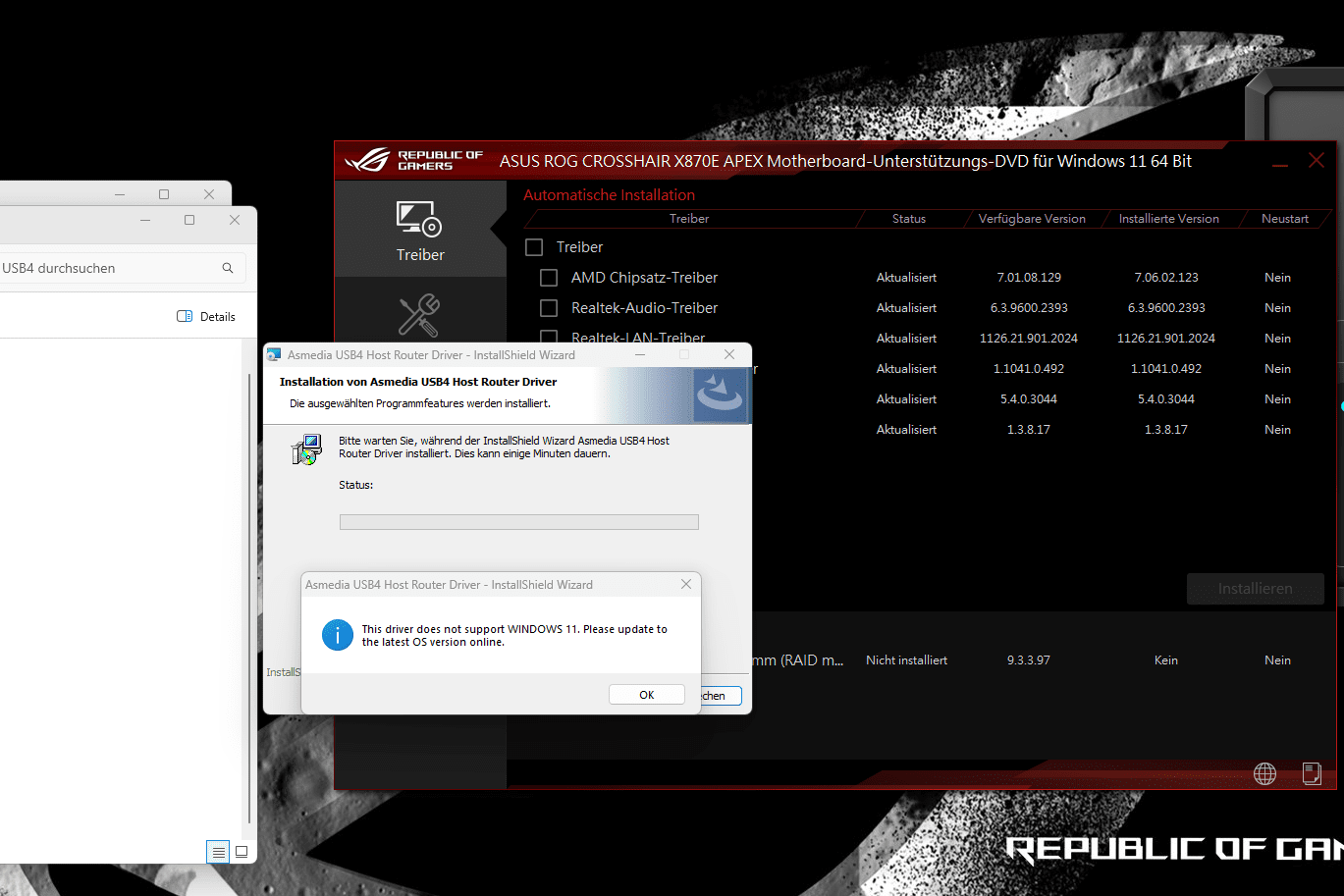
Task: Close the ASUS ROG support window
Action: coord(1317,160)
